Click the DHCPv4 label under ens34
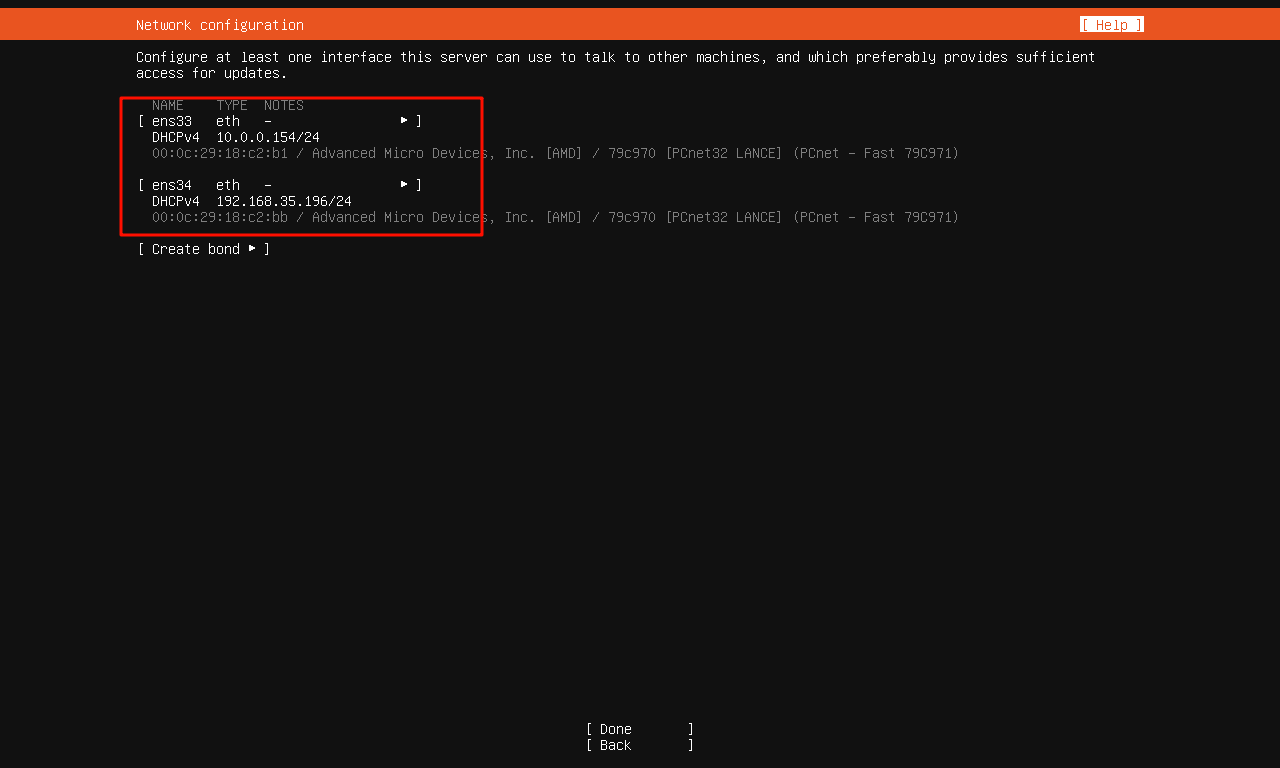 [175, 201]
